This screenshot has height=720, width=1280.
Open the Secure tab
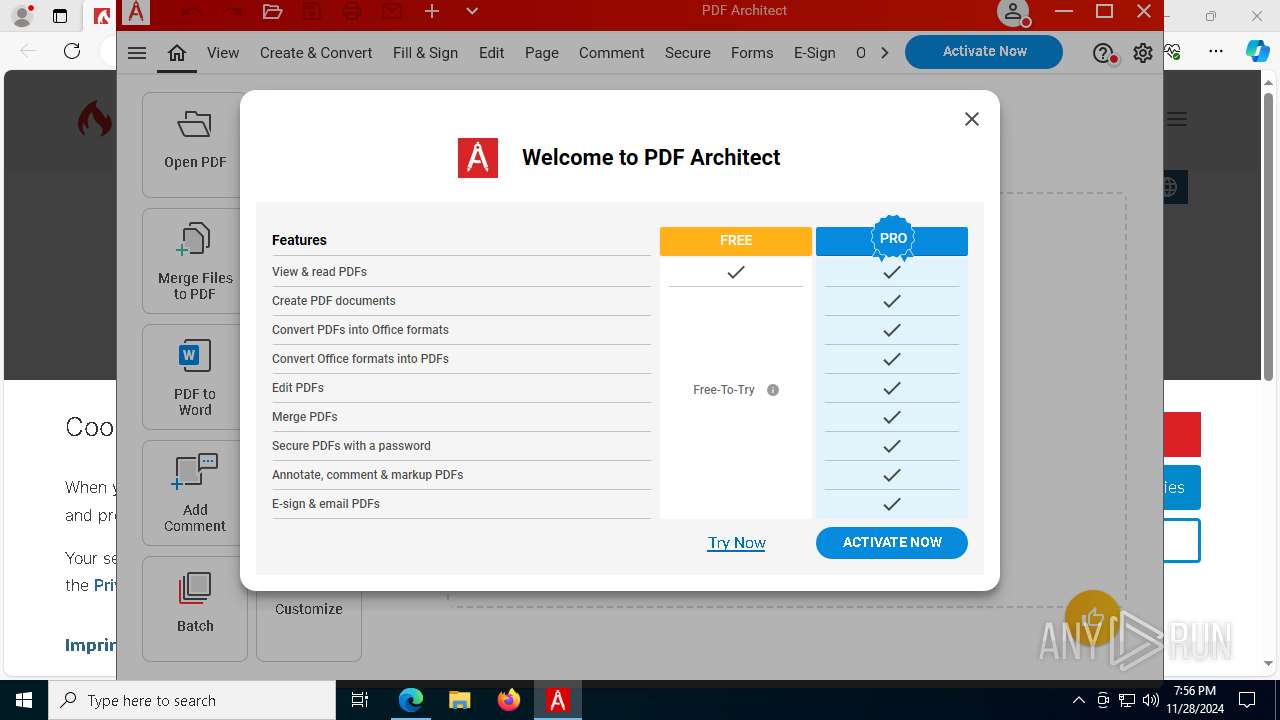[688, 53]
